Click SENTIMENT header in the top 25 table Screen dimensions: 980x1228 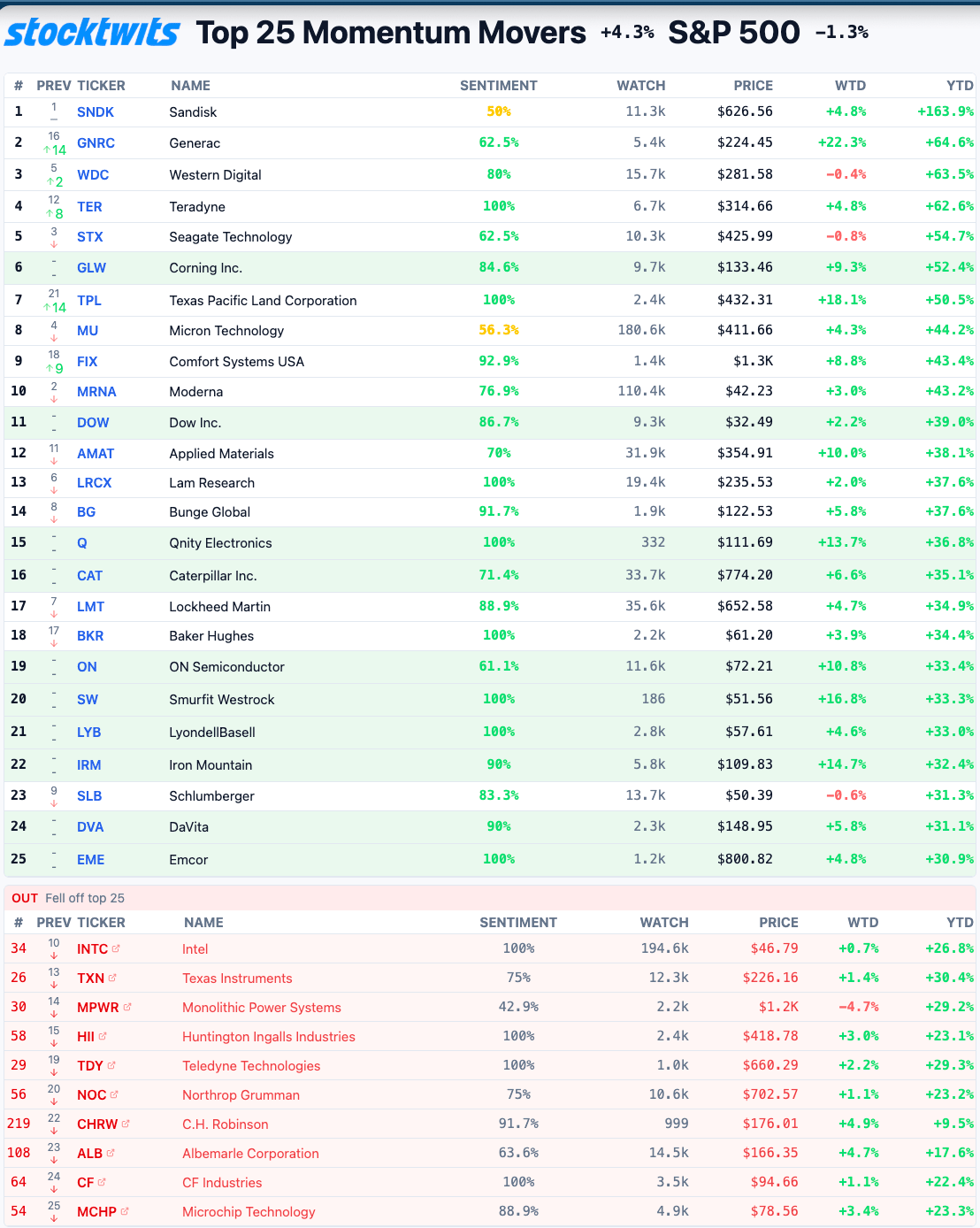[499, 86]
